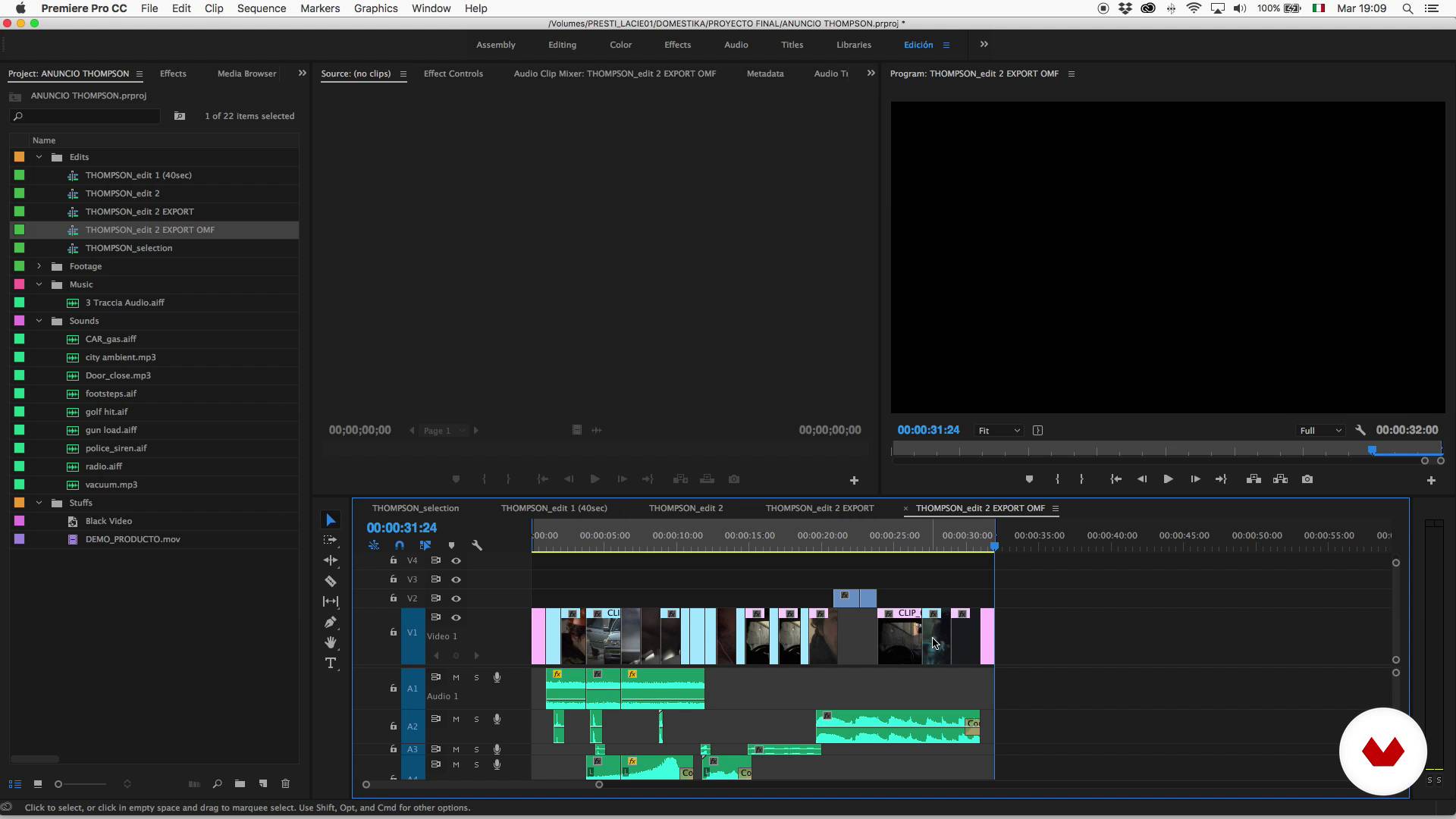Screen dimensions: 1456x819
Task: Toggle Snap magnet in timeline
Action: pyautogui.click(x=400, y=545)
